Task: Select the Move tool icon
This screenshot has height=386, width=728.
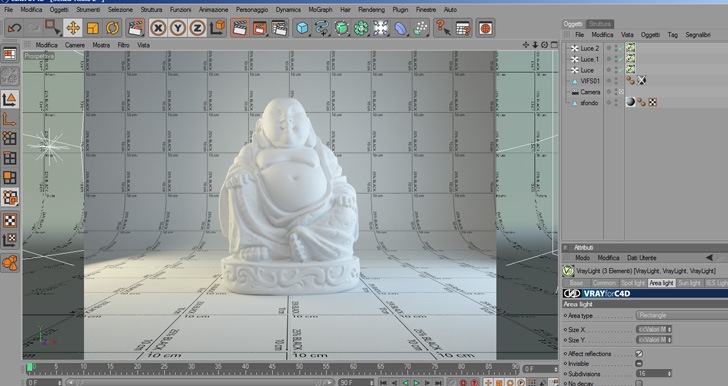Action: pyautogui.click(x=73, y=28)
